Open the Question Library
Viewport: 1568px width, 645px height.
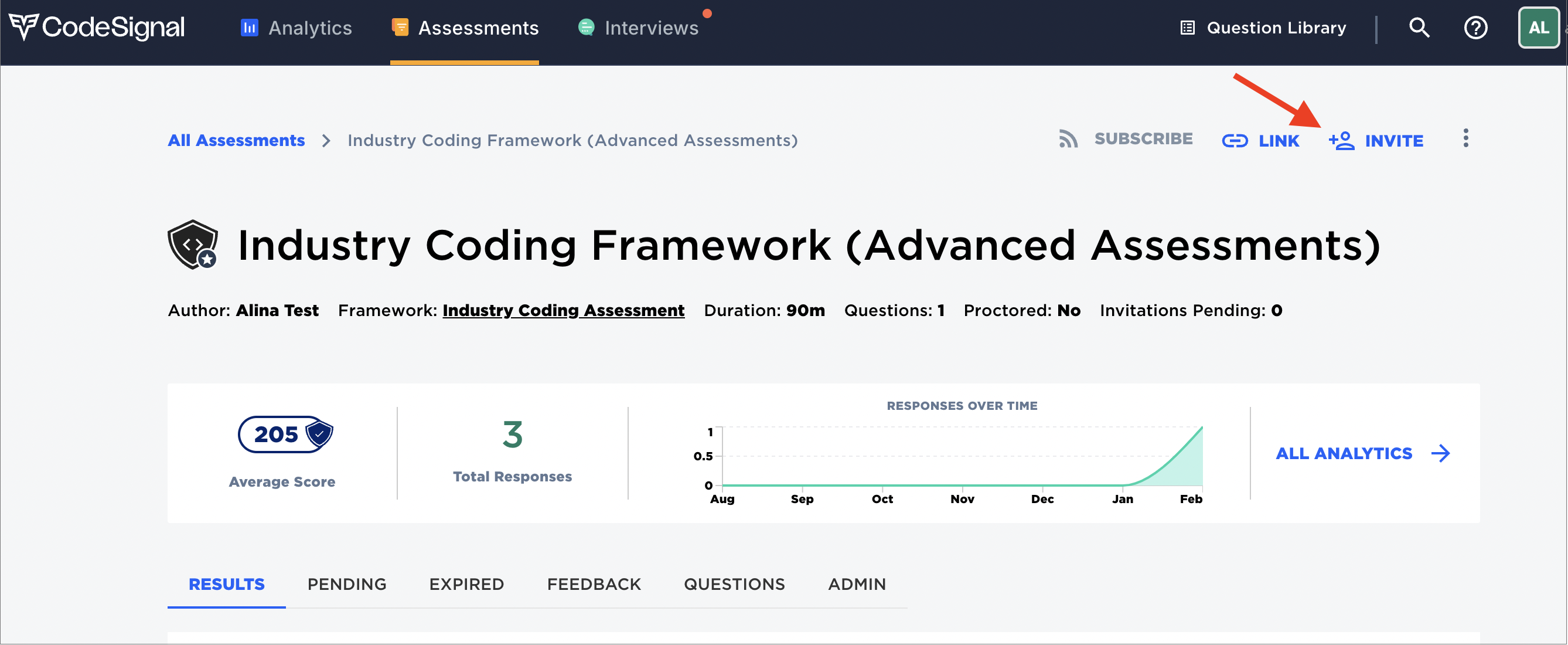click(x=1263, y=28)
